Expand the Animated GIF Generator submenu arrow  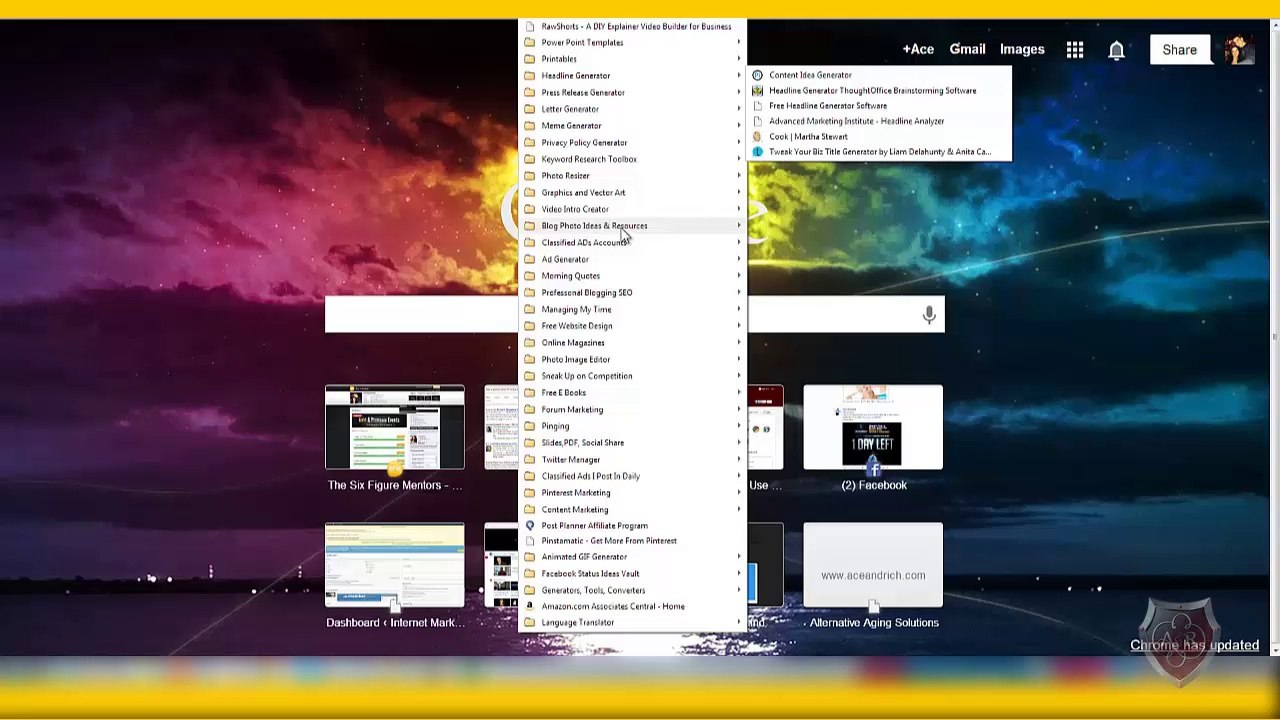coord(739,557)
